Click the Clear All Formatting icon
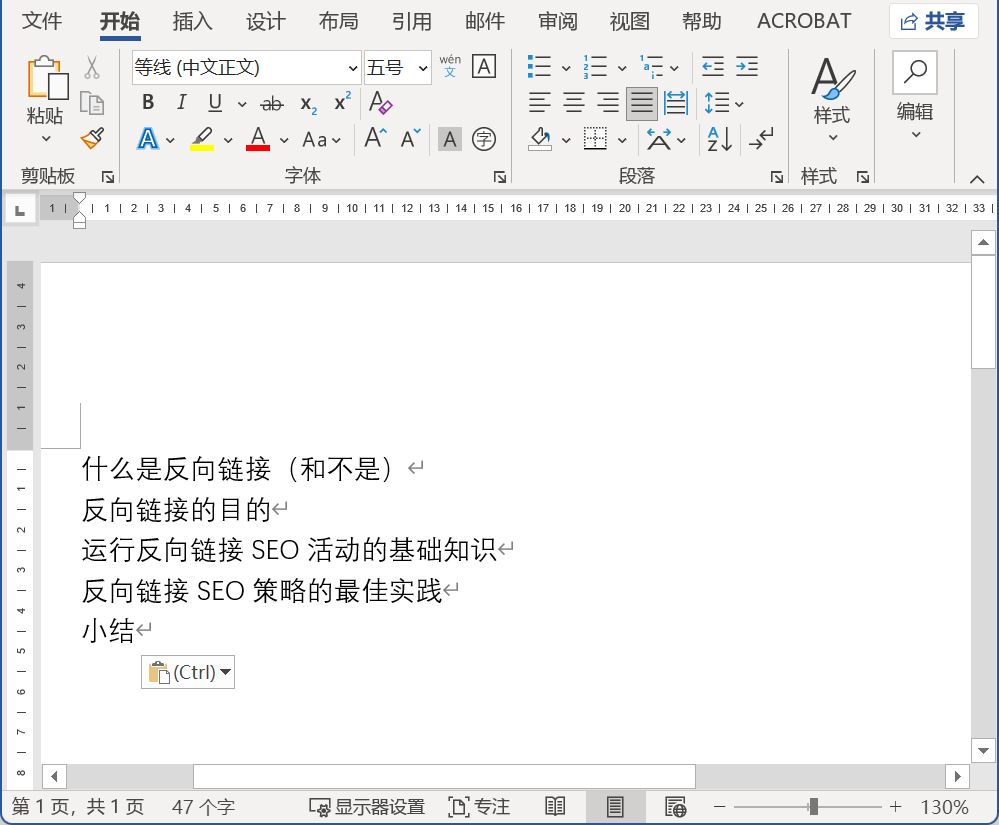The image size is (999, 825). tap(380, 103)
